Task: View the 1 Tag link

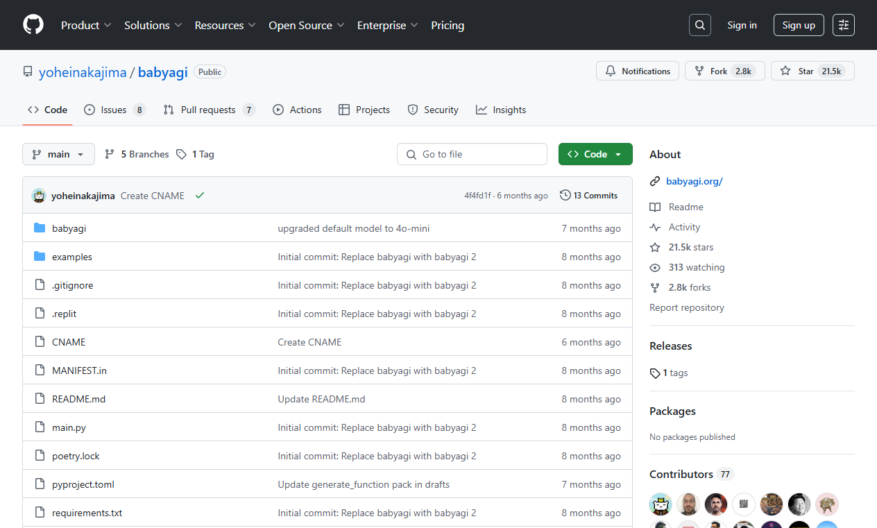Action: (196, 154)
